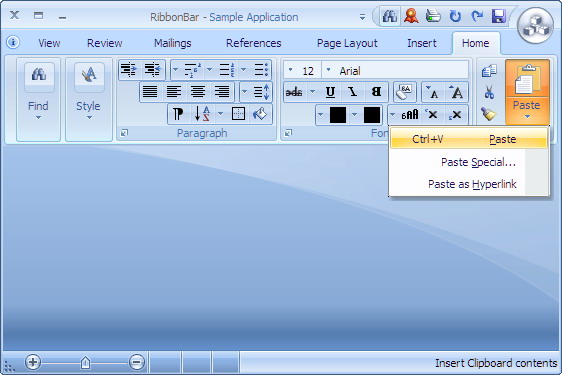Screen dimensions: 562x375
Task: Click the zoom minus button in status bar
Action: pos(137,362)
